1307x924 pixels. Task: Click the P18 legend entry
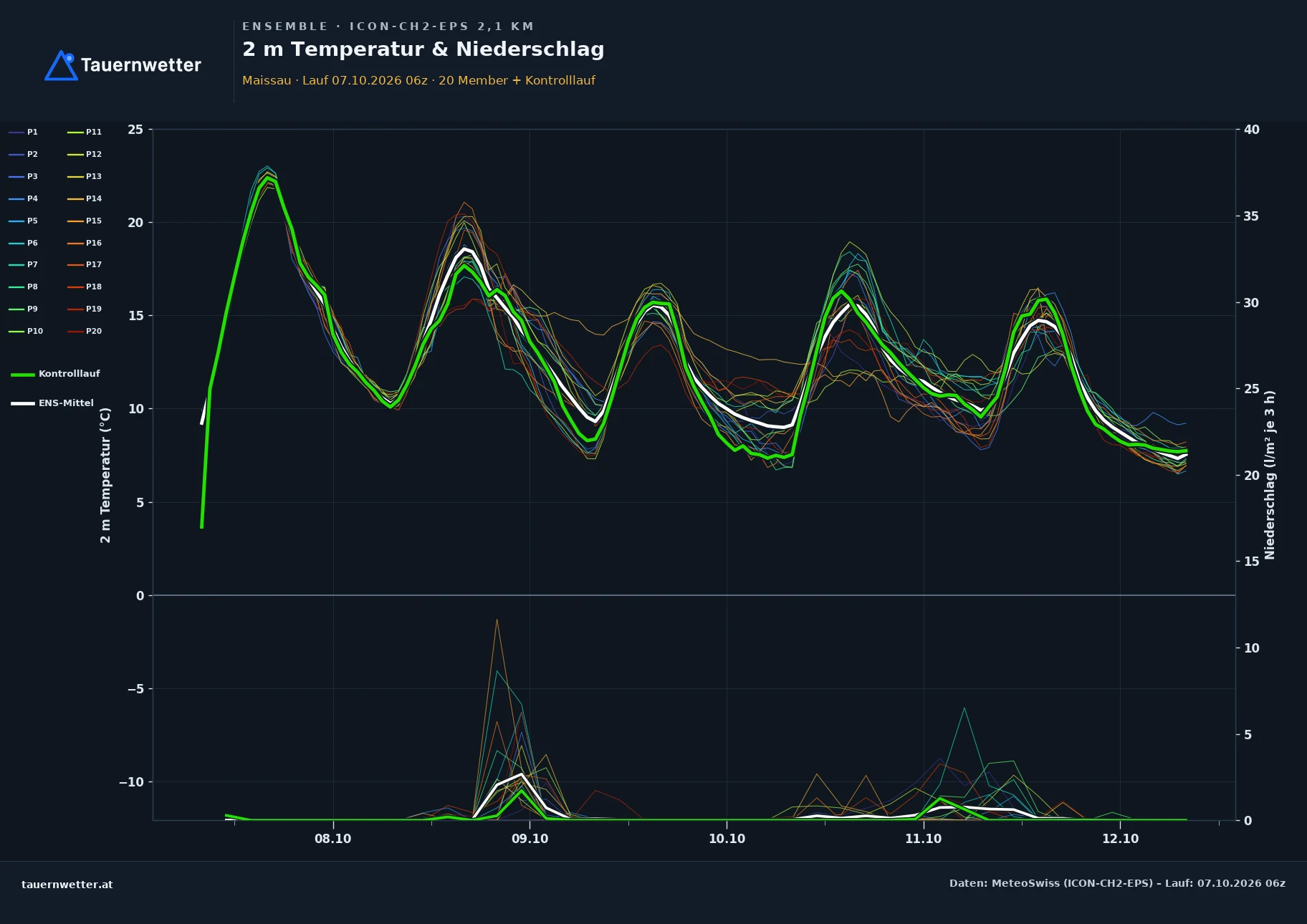click(85, 287)
